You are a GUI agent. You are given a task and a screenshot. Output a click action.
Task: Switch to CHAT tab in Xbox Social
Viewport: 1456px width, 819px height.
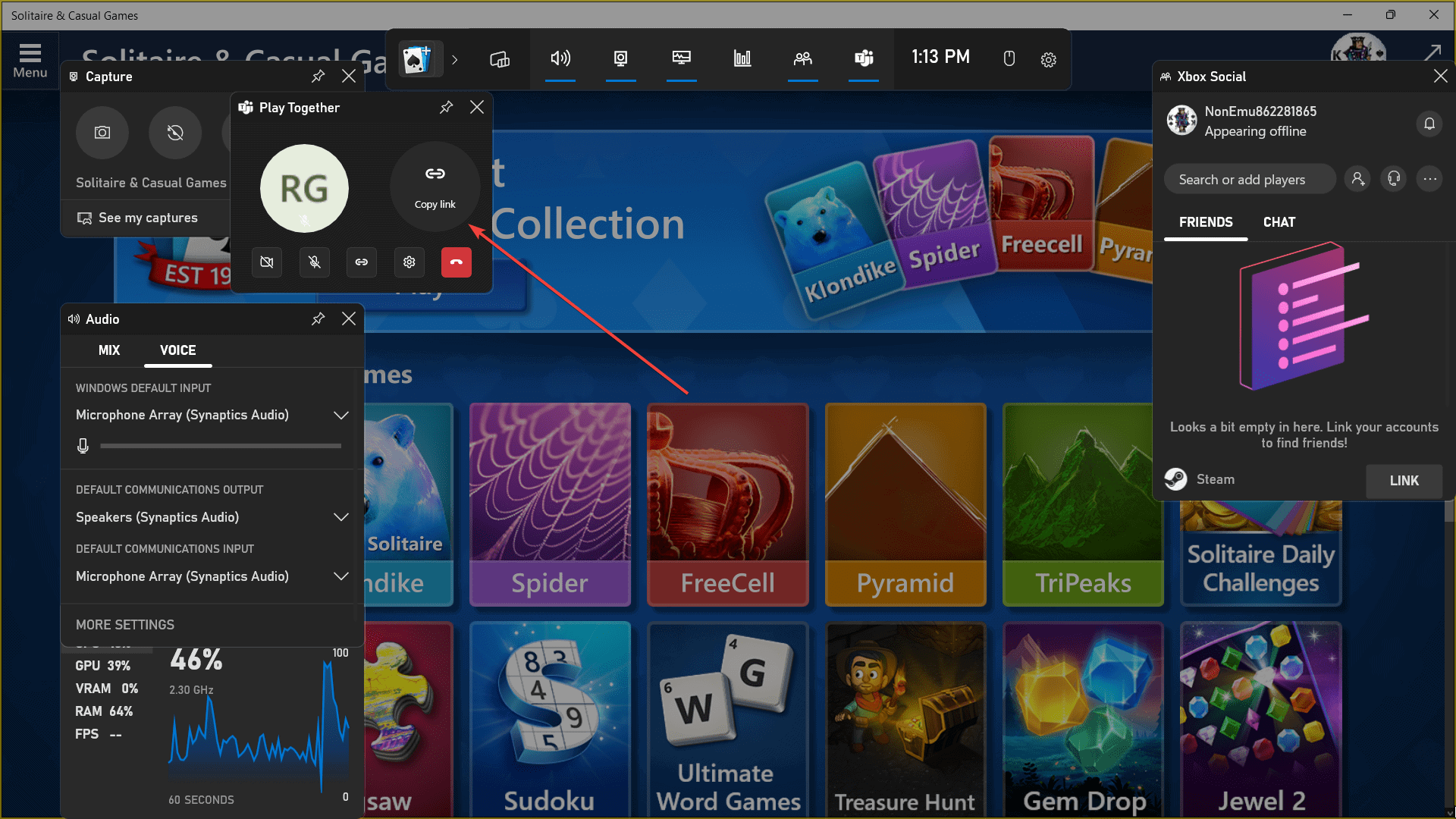coord(1280,222)
